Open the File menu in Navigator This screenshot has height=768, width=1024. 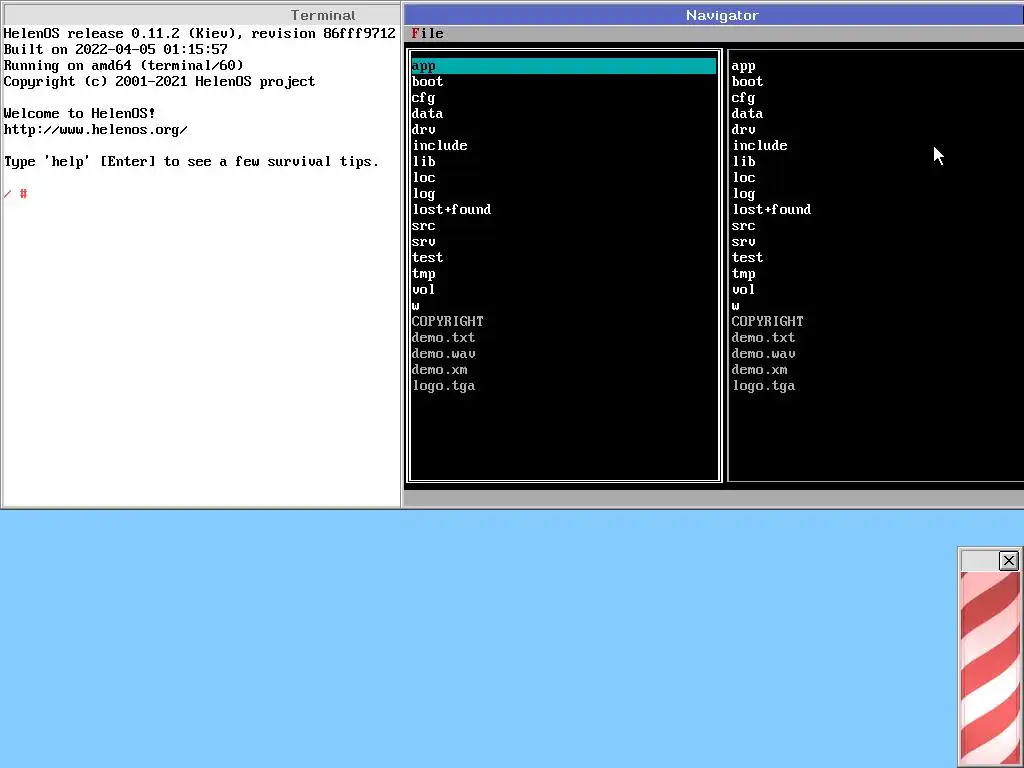427,33
